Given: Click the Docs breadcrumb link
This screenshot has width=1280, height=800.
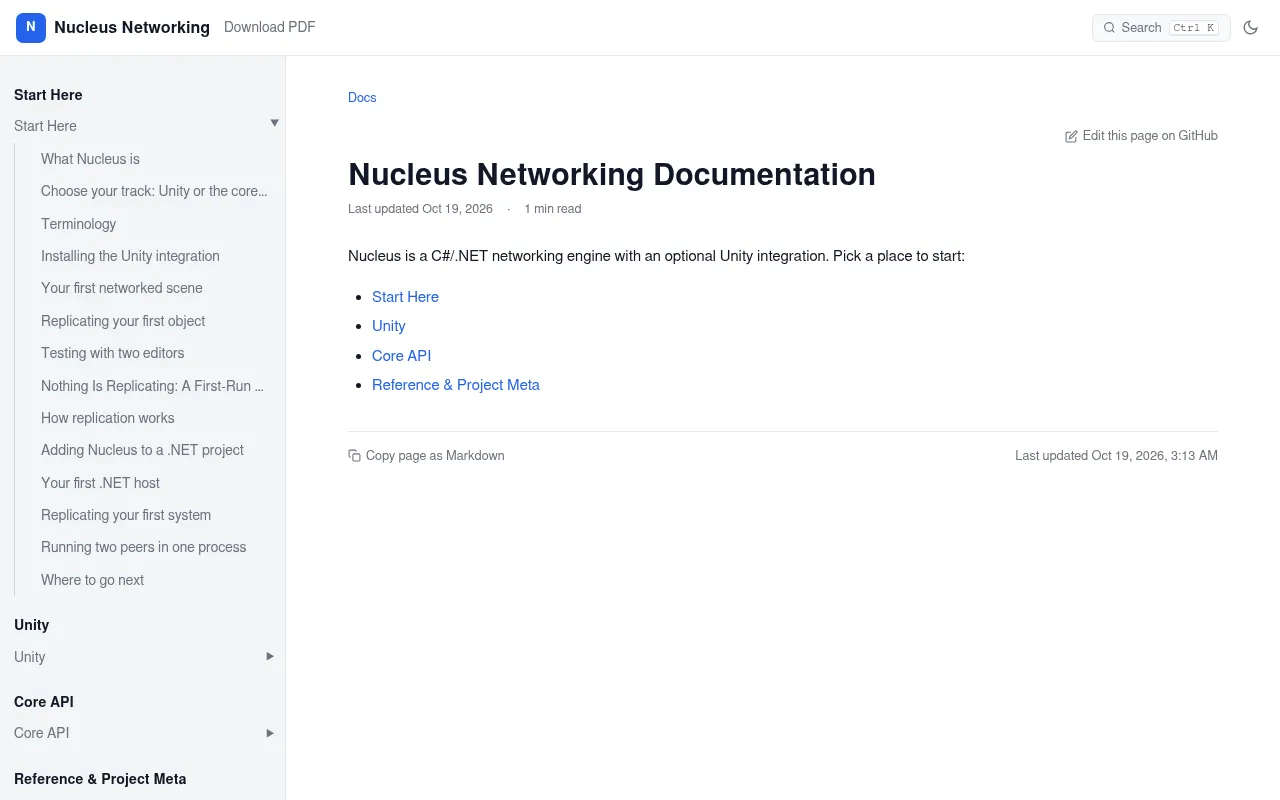Looking at the screenshot, I should (362, 97).
